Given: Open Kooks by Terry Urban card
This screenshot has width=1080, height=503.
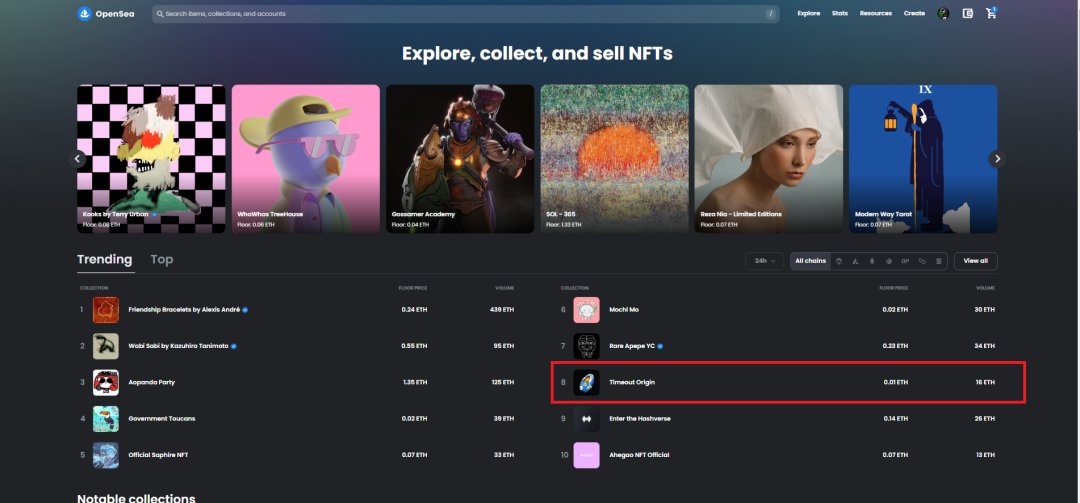Looking at the screenshot, I should [x=151, y=158].
